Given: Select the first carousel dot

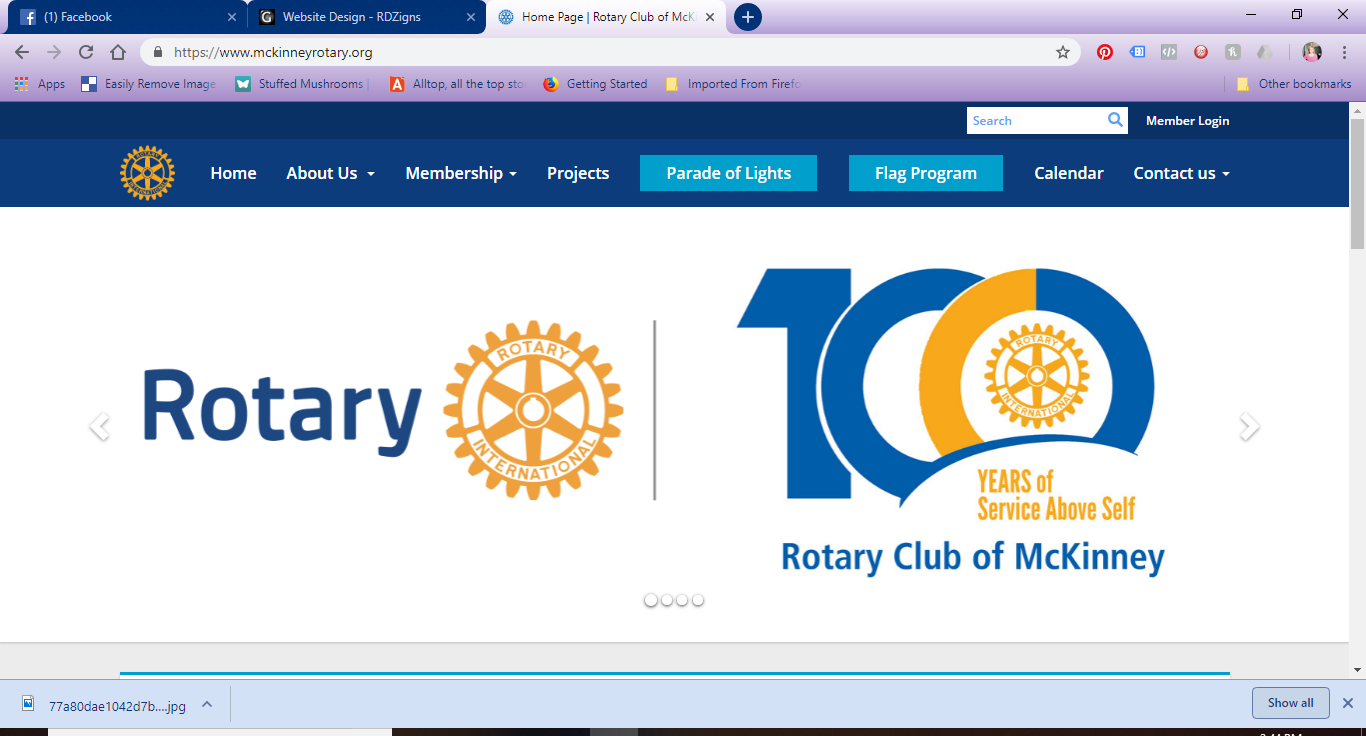Looking at the screenshot, I should tap(651, 600).
